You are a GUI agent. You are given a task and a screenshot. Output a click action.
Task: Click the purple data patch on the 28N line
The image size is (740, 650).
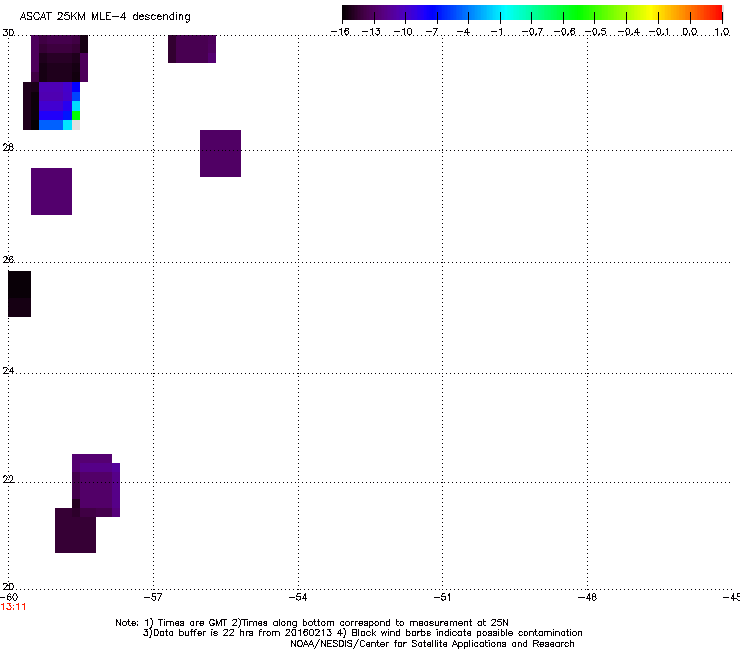220,153
